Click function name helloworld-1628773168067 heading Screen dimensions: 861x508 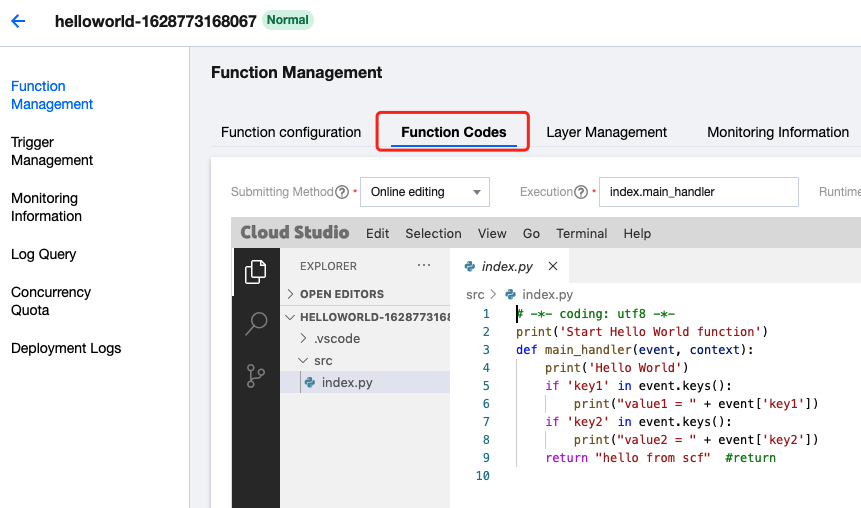(156, 21)
